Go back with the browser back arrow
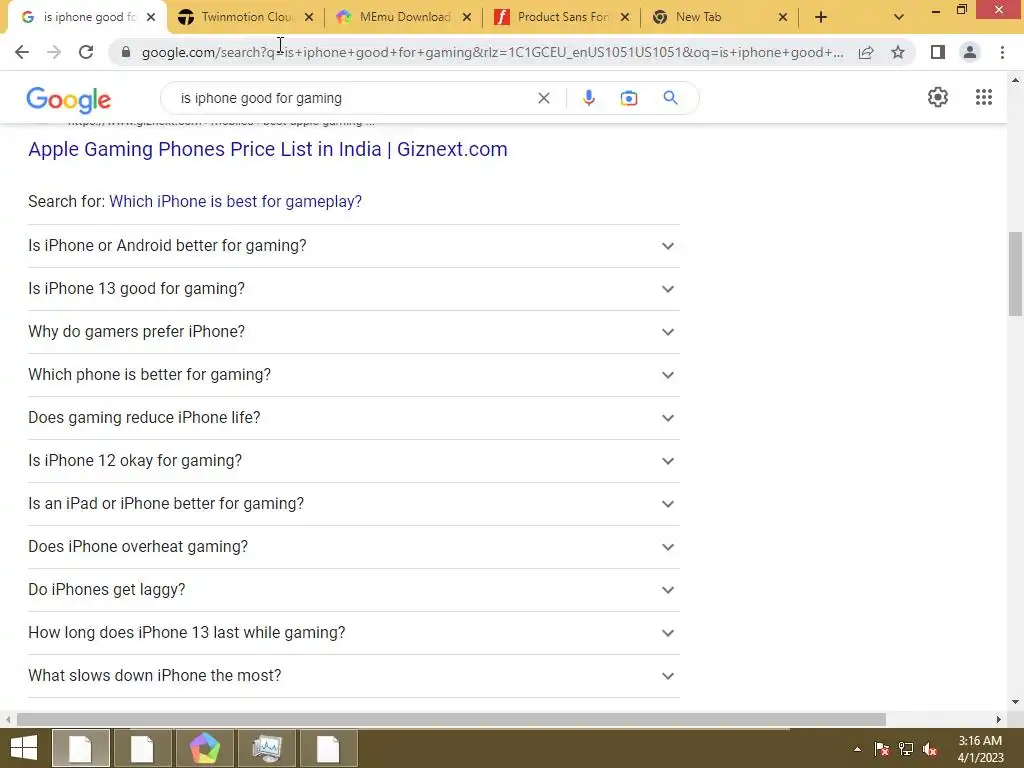 [22, 52]
